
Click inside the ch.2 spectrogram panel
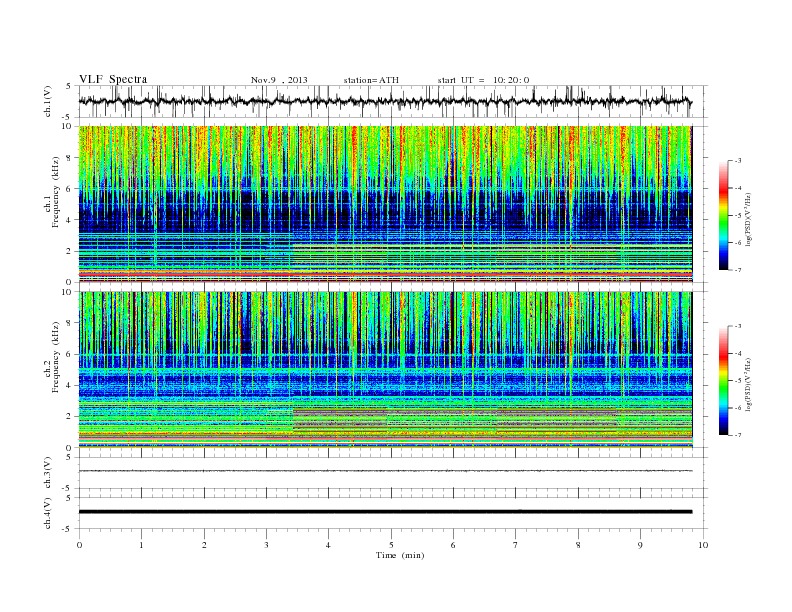tap(385, 369)
